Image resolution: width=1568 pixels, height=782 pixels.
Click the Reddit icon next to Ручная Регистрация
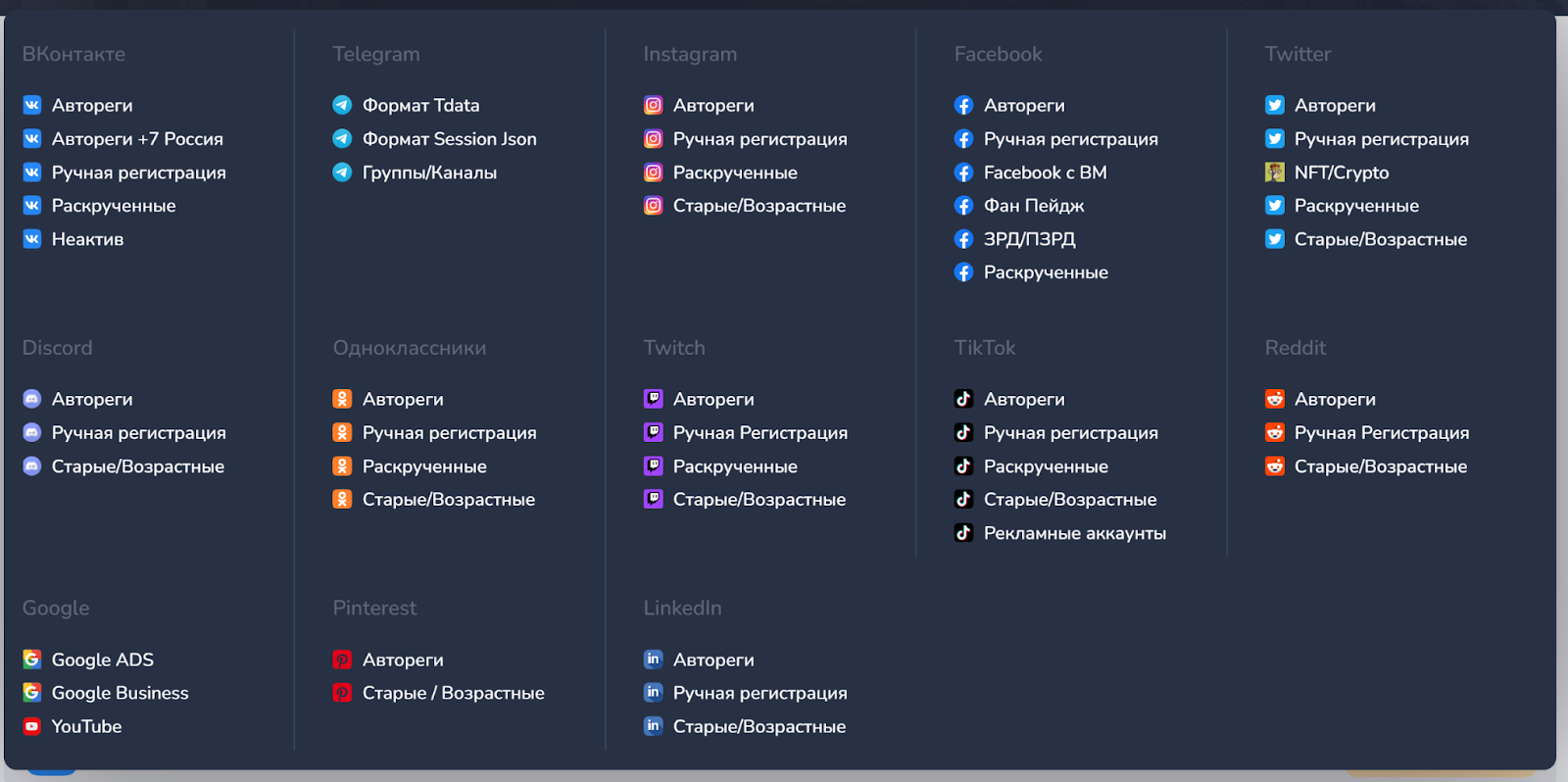(x=1274, y=432)
